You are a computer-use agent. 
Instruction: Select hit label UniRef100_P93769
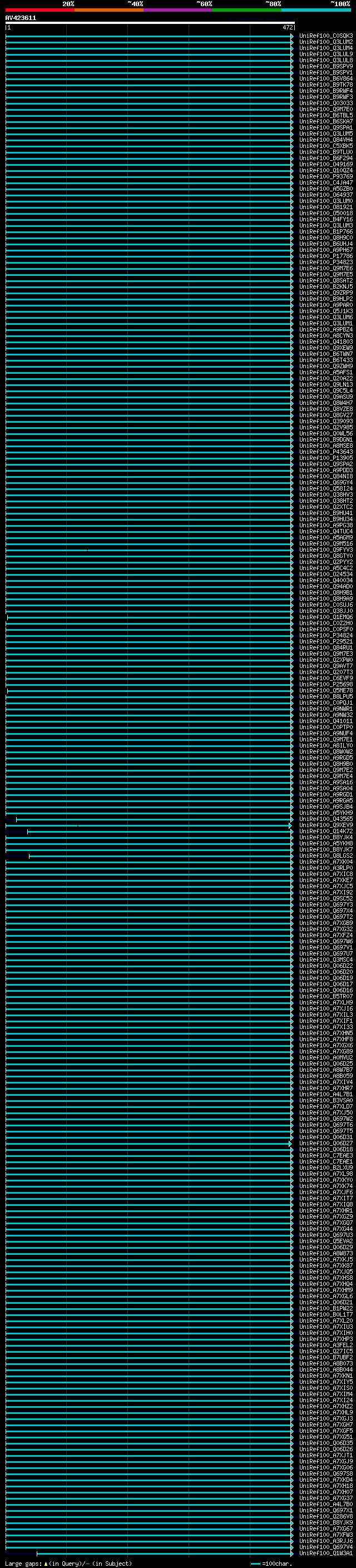pyautogui.click(x=326, y=176)
